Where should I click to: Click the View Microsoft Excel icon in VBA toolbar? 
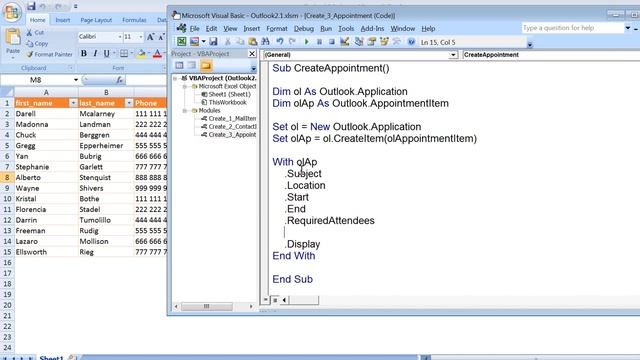pos(181,42)
